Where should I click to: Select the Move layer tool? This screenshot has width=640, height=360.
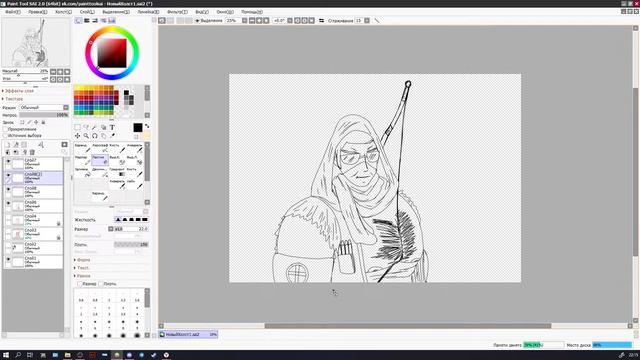pos(78,136)
